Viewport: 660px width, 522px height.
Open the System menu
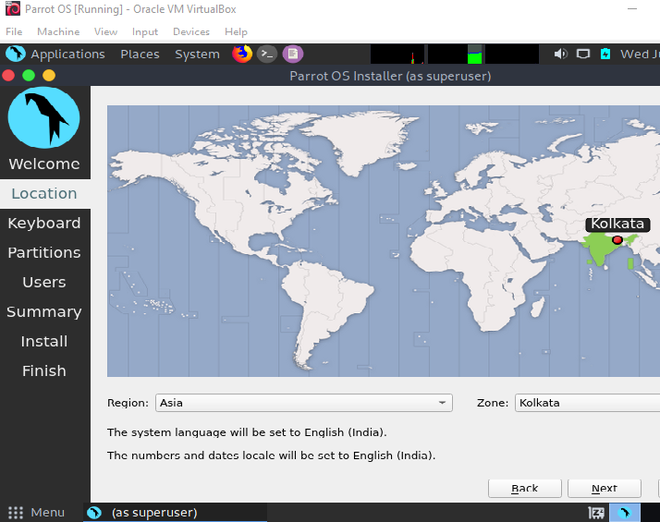coord(197,54)
